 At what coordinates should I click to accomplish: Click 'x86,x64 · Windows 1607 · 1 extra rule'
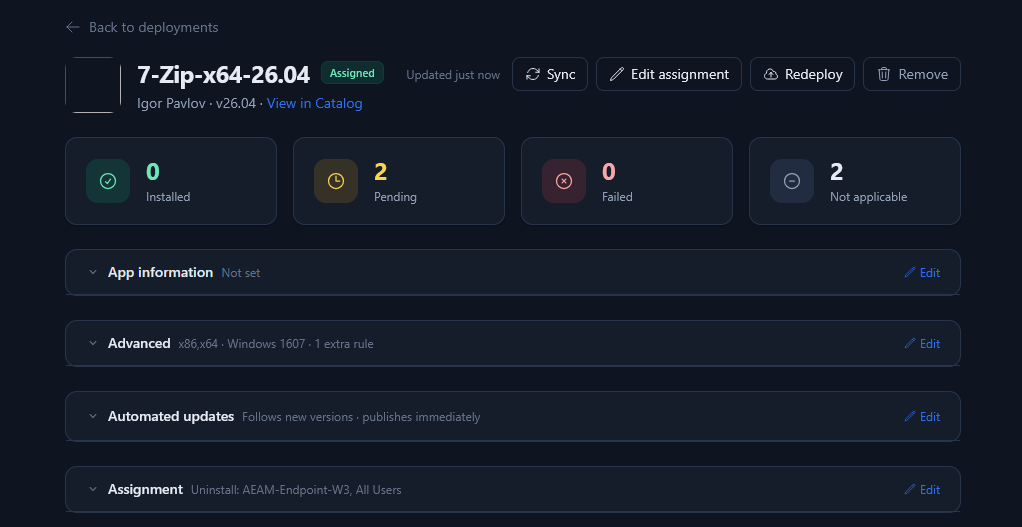pos(276,344)
